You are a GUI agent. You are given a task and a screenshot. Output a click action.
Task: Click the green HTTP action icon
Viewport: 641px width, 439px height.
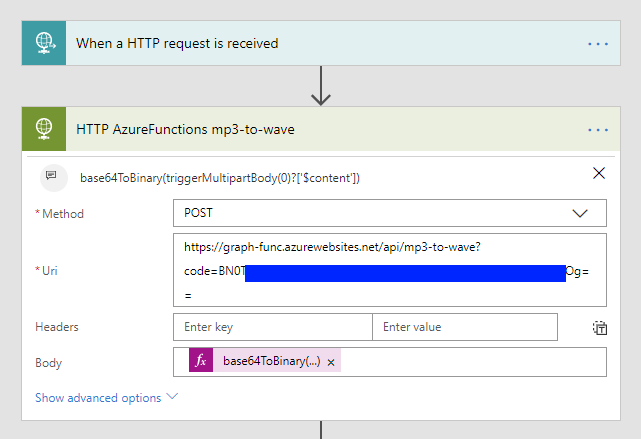pos(43,129)
